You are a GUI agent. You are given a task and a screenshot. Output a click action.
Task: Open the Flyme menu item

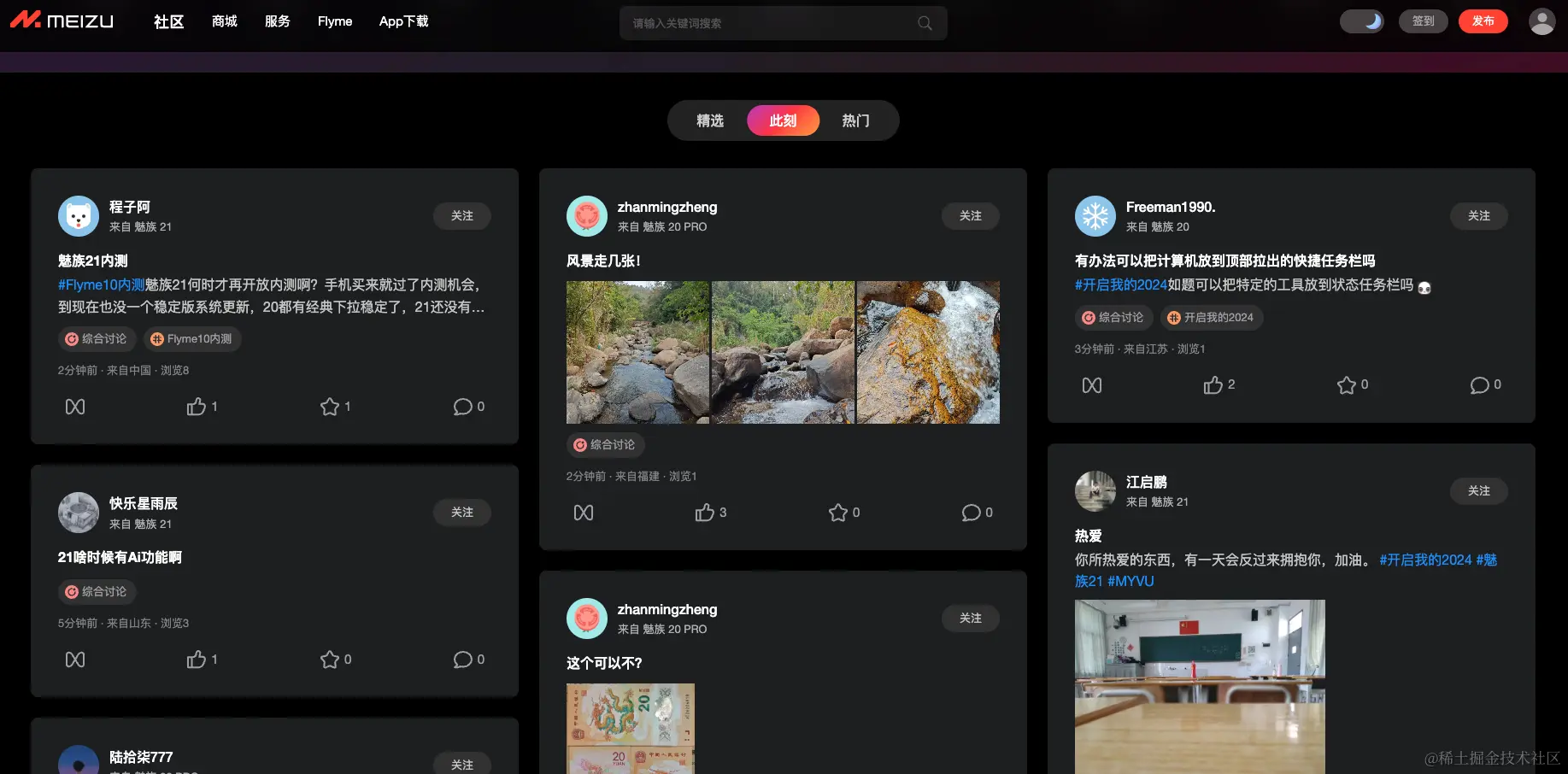[x=335, y=21]
